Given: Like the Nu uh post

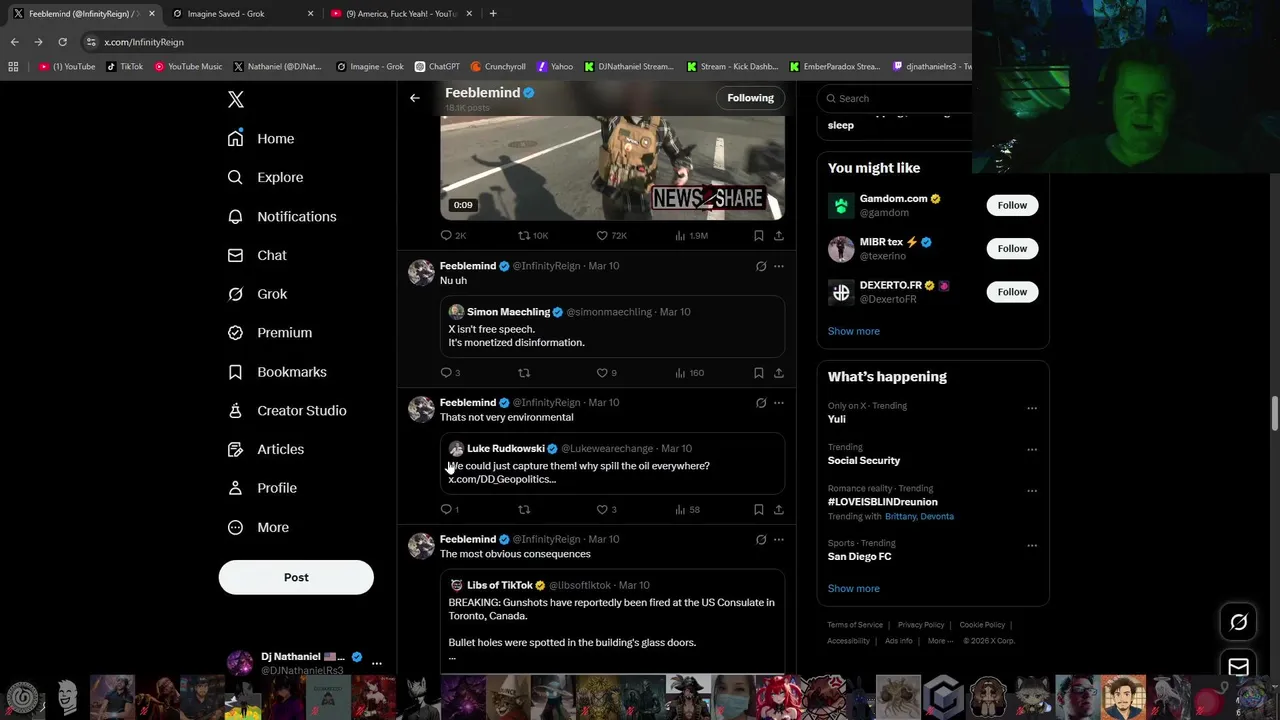Looking at the screenshot, I should pos(606,372).
